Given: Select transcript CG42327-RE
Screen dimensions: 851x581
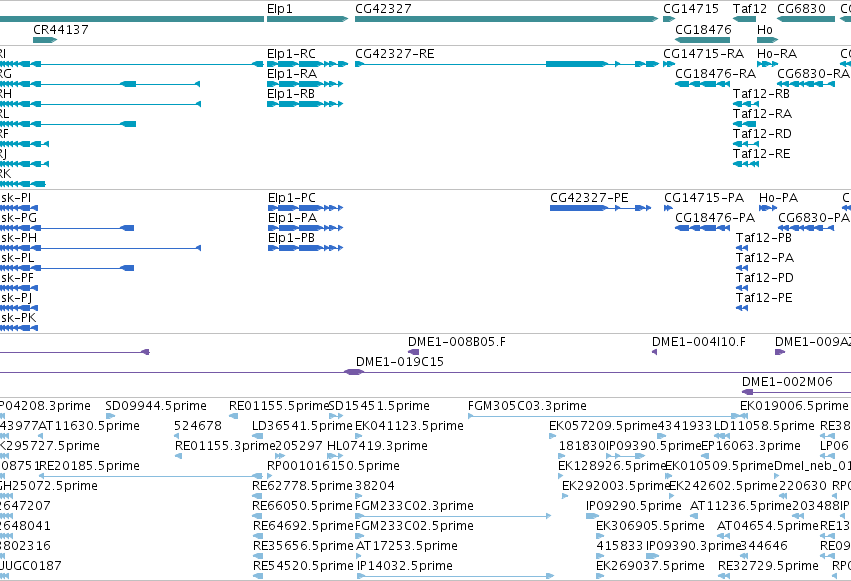Looking at the screenshot, I should [506, 64].
